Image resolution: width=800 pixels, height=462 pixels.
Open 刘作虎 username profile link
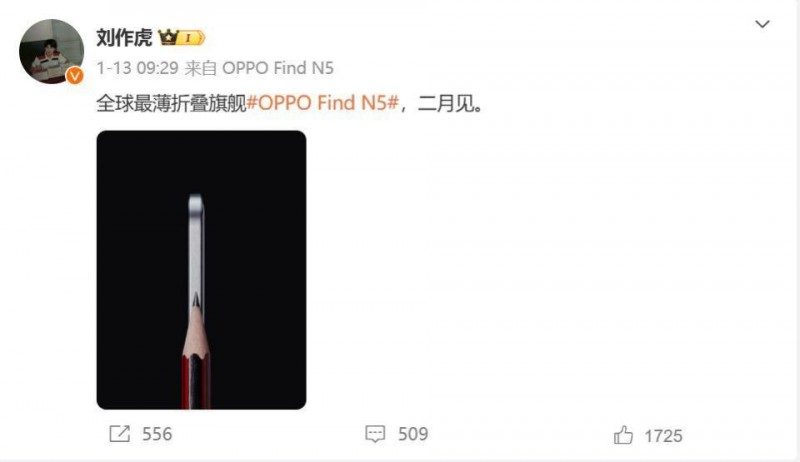124,37
